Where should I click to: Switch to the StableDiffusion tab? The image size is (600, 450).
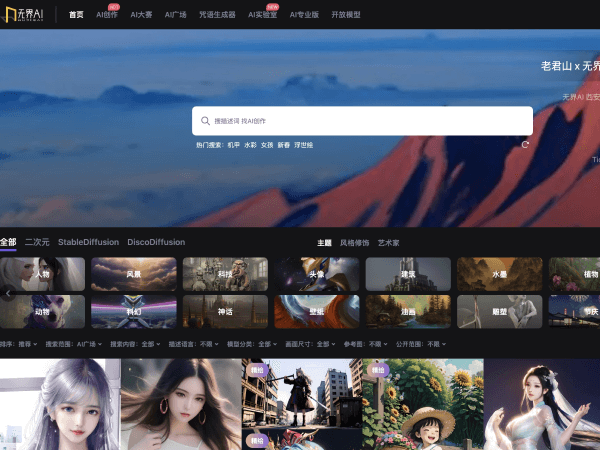(x=88, y=242)
